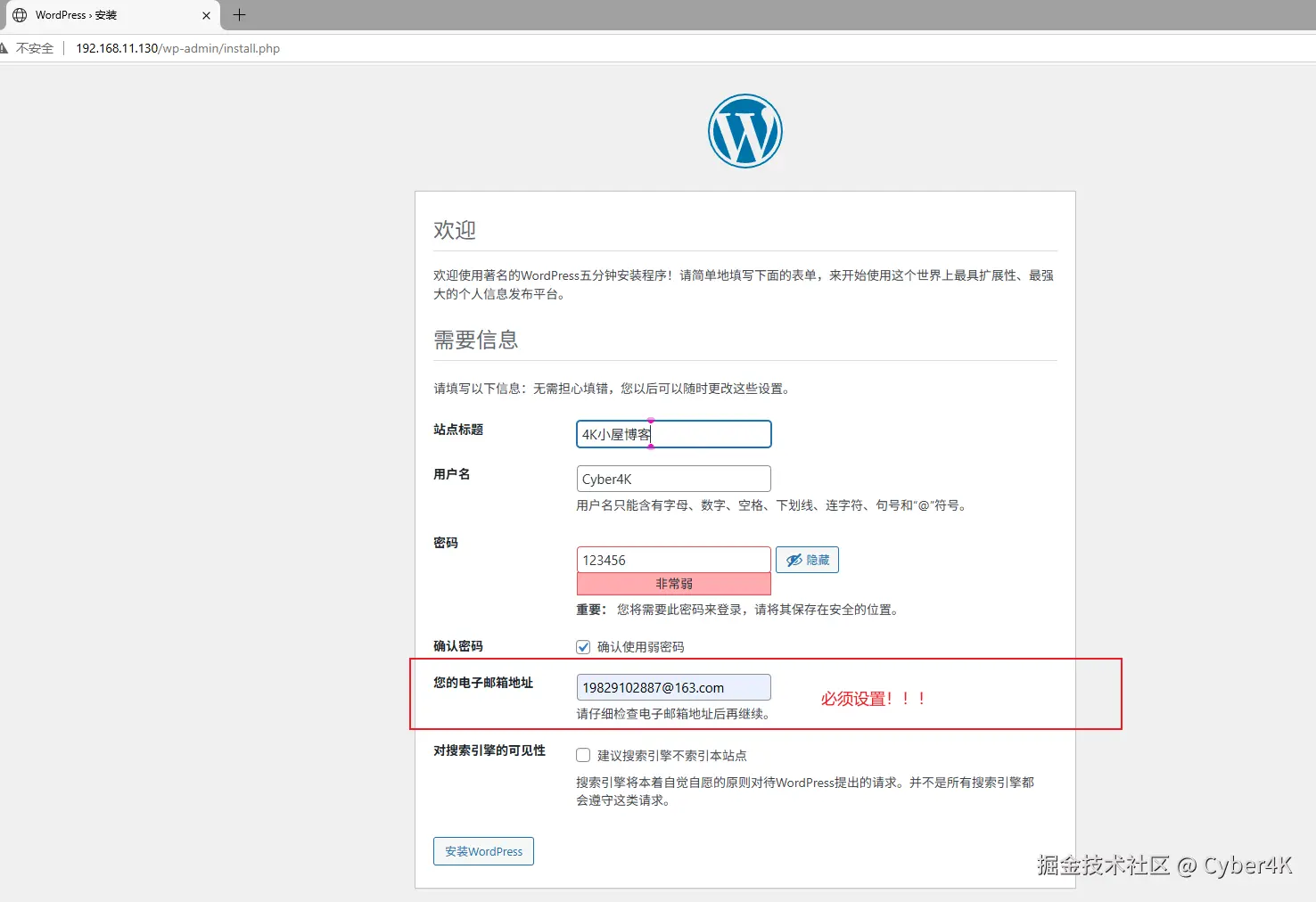The height and width of the screenshot is (902, 1316).
Task: Click the 非常弱 password strength indicator
Action: pos(674,584)
